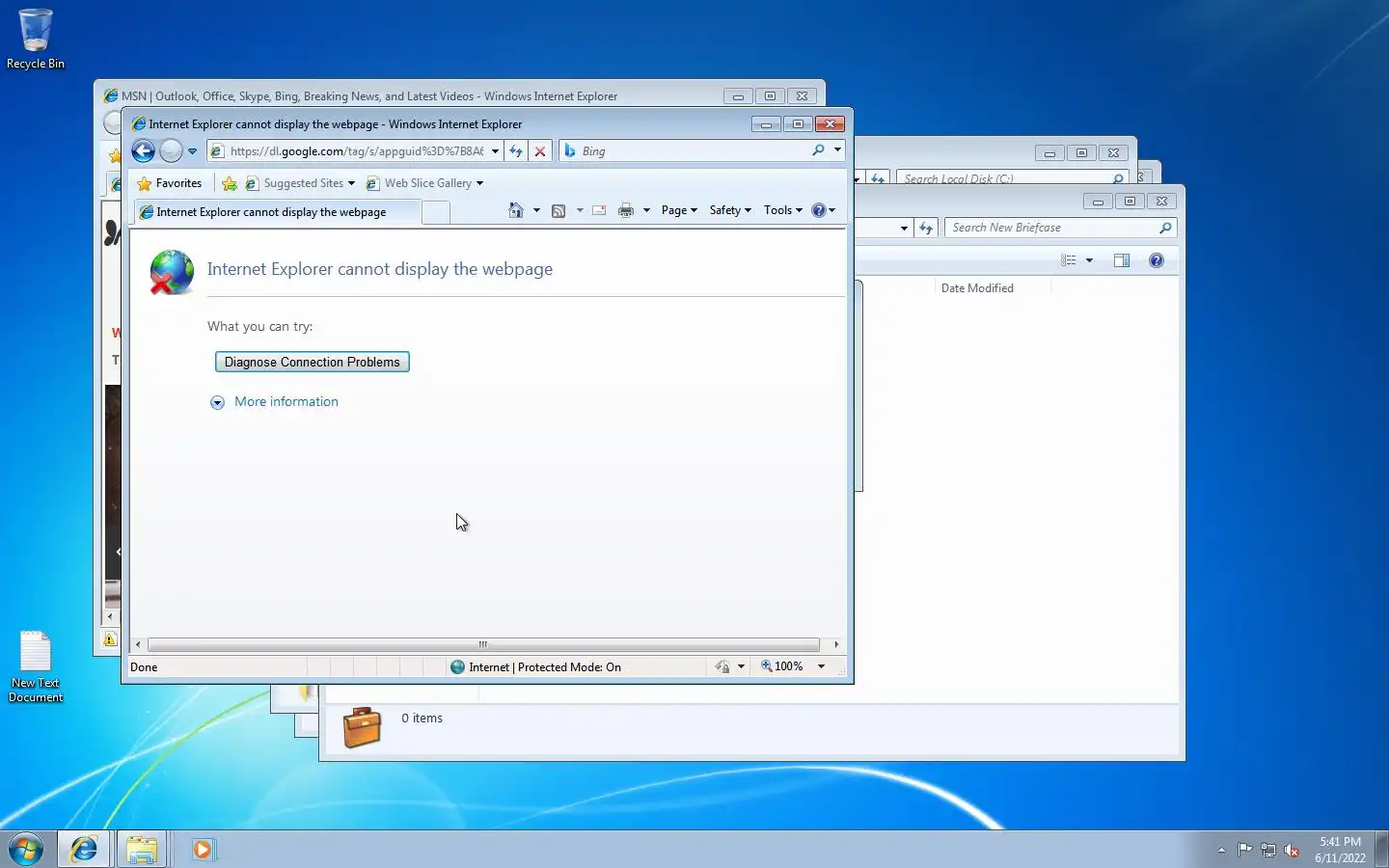Expand the Web Slice Gallery dropdown arrow
Image resolution: width=1389 pixels, height=868 pixels.
(479, 183)
